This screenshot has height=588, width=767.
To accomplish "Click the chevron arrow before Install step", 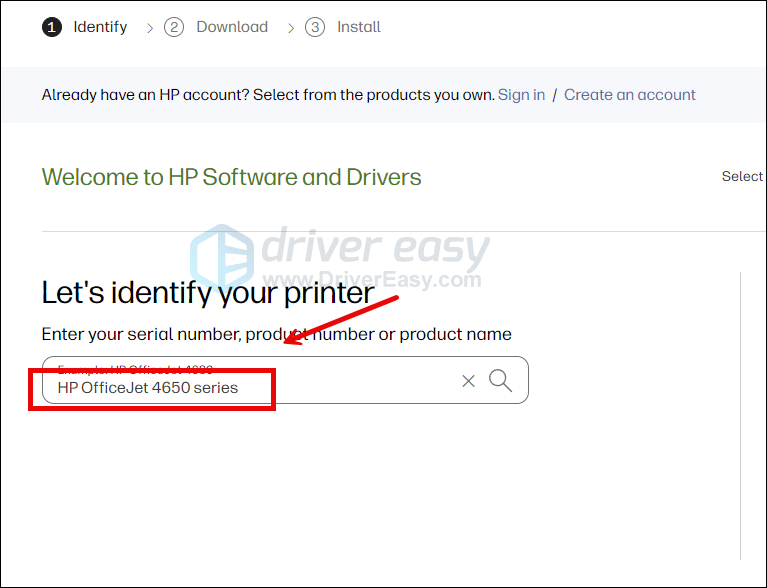I will [291, 28].
